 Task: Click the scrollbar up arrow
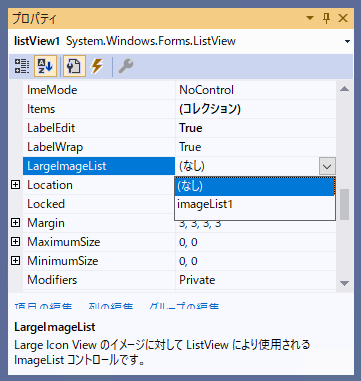click(344, 89)
